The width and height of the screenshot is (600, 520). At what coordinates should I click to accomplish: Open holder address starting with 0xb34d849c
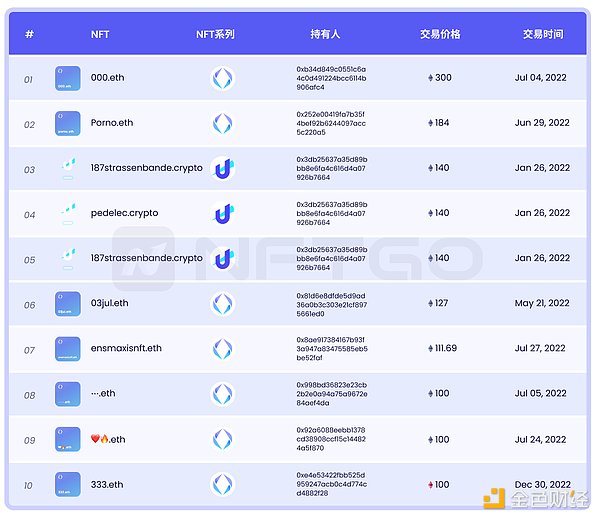pos(331,78)
